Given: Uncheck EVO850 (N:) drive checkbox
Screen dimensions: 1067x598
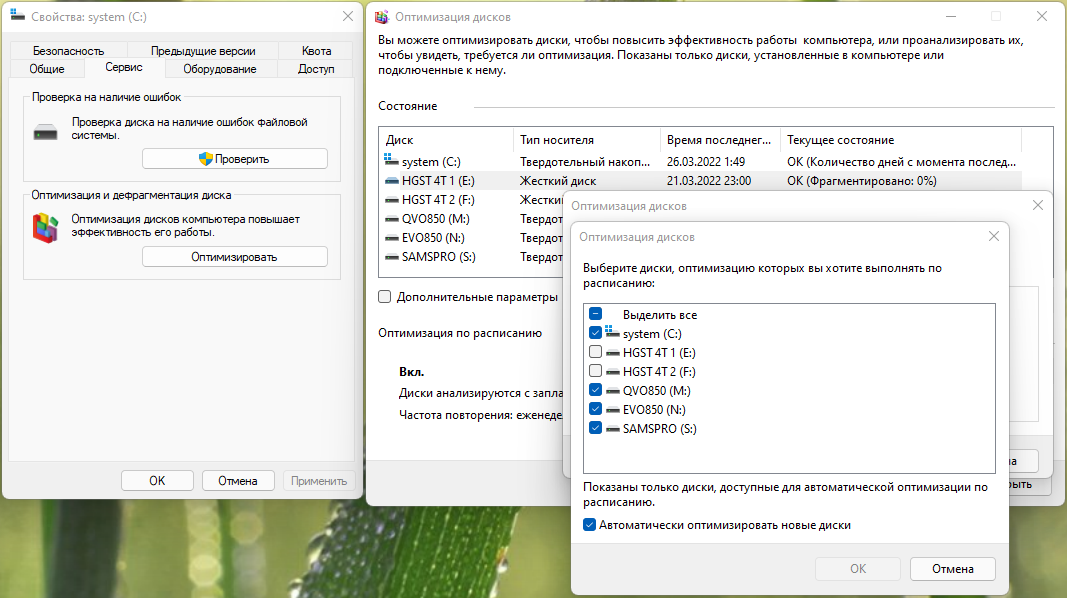Looking at the screenshot, I should 595,409.
